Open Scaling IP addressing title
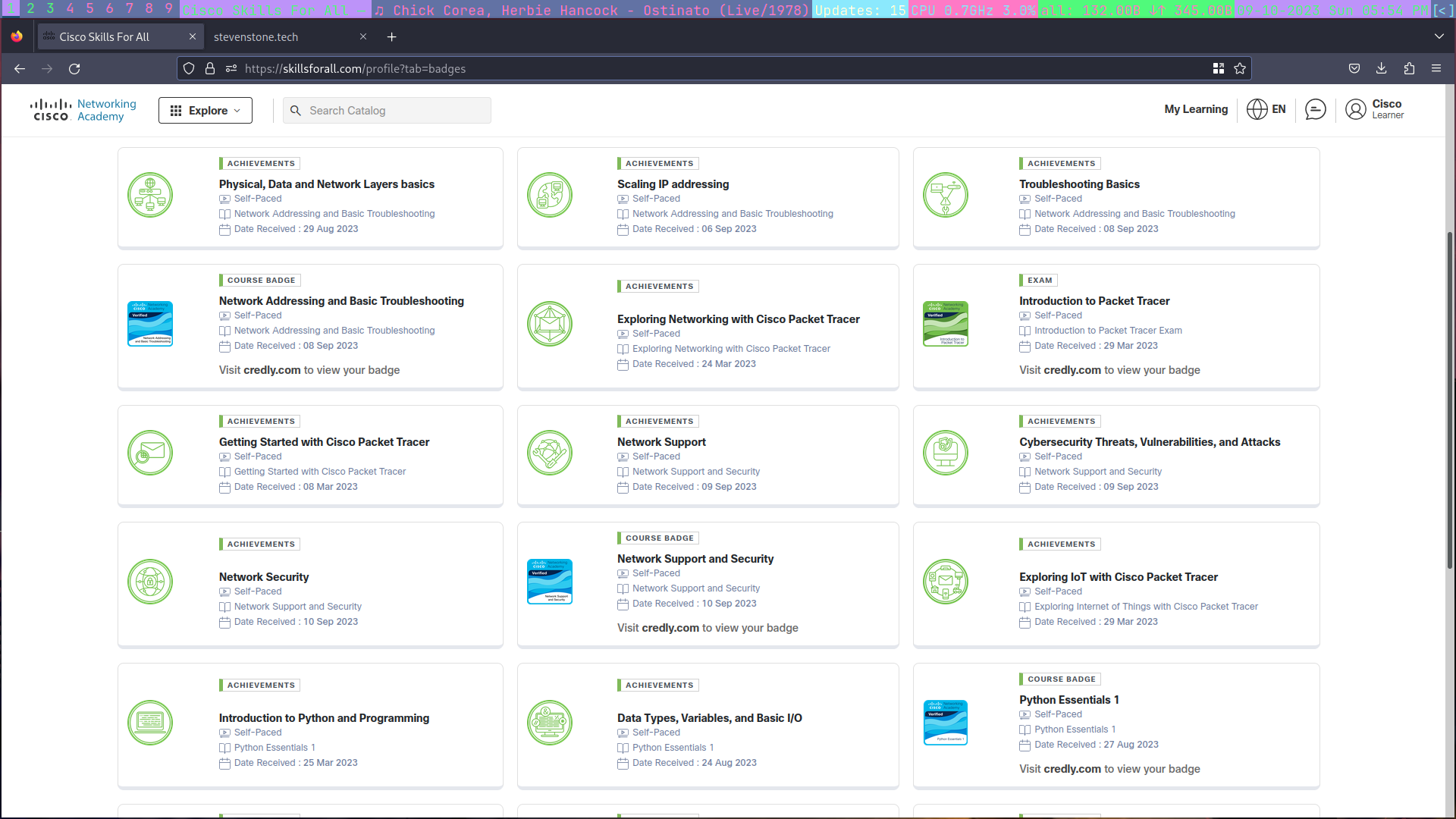The width and height of the screenshot is (1456, 819). tap(673, 184)
